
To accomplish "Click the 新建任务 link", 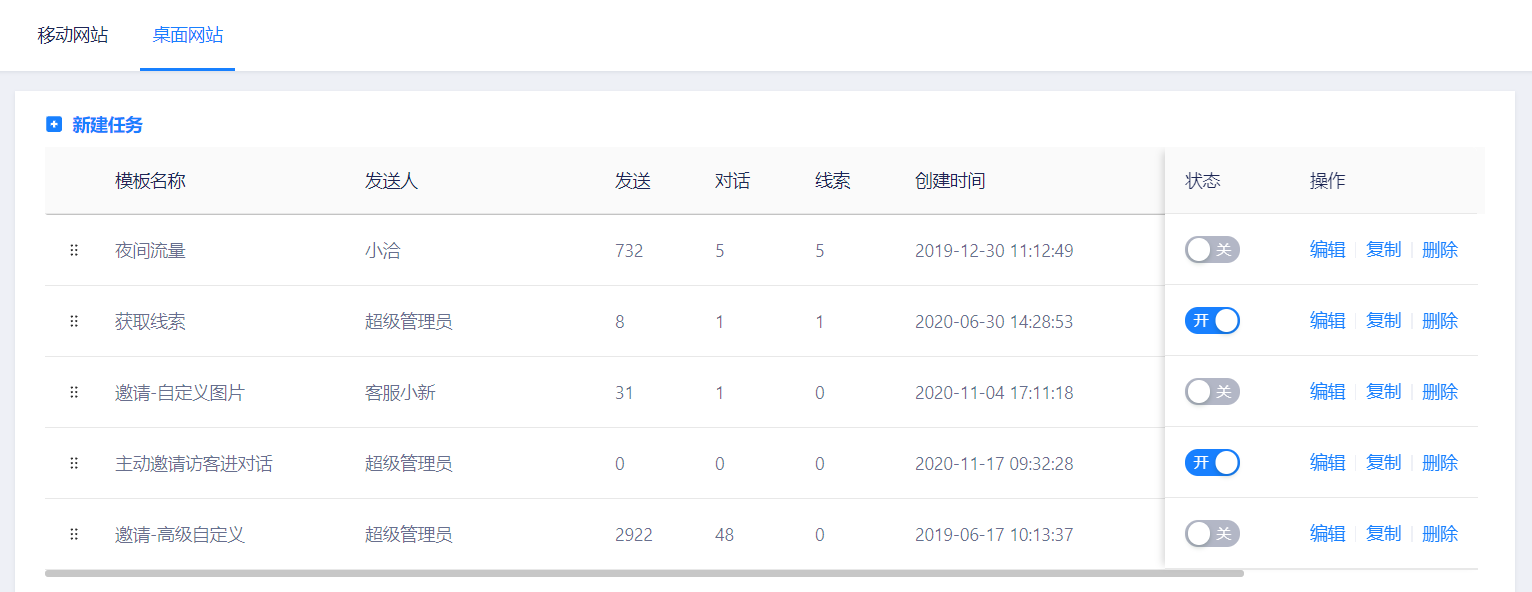I will 107,125.
